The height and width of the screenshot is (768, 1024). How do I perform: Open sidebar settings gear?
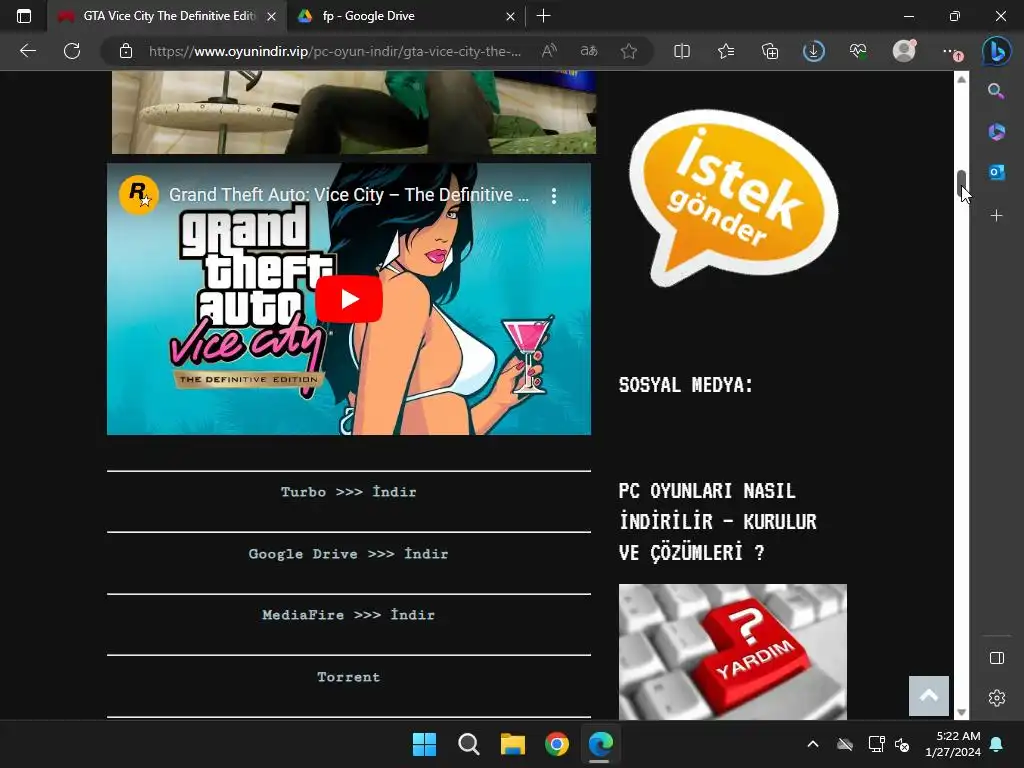click(x=997, y=698)
